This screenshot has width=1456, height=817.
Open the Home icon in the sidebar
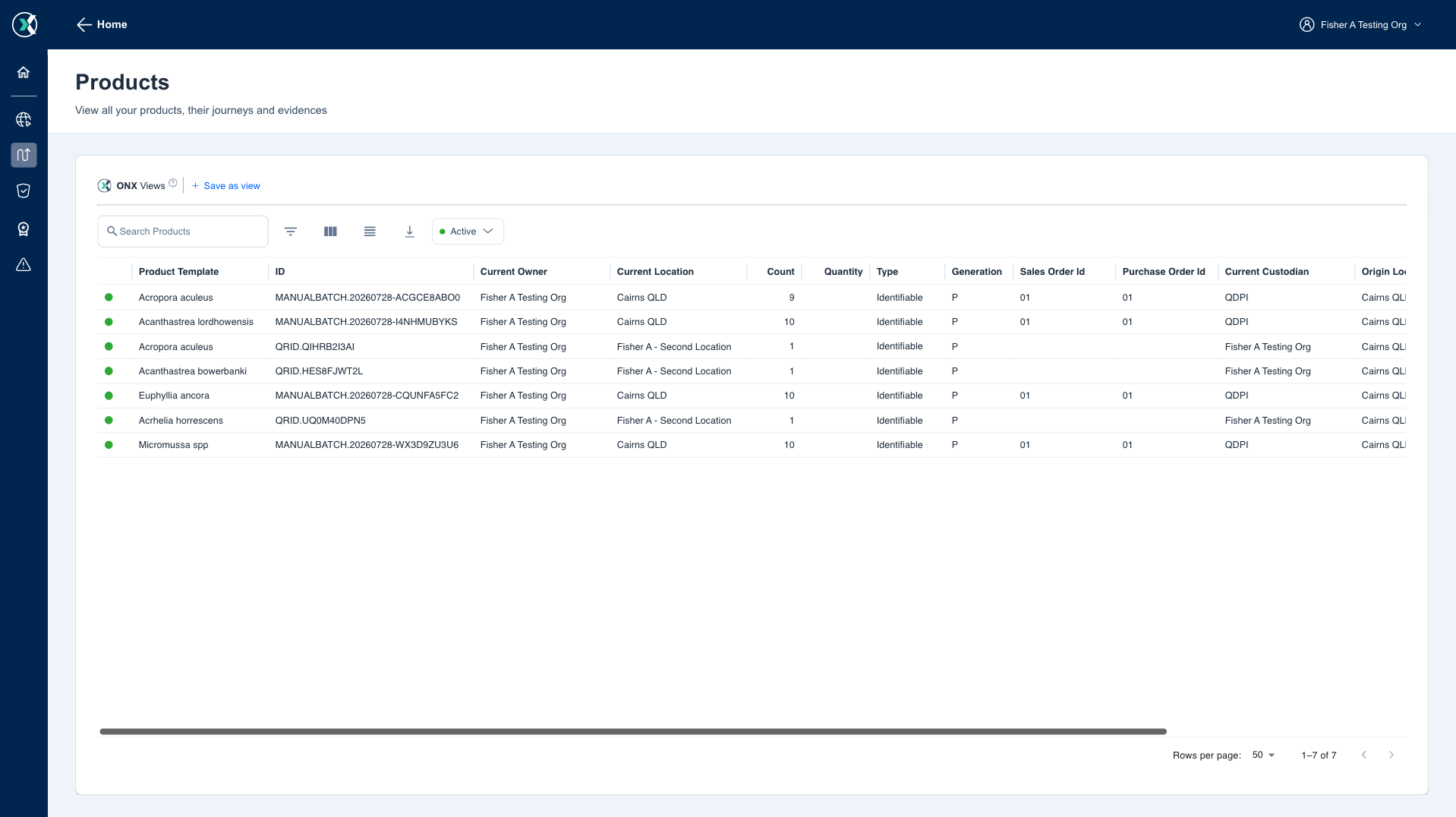[24, 72]
